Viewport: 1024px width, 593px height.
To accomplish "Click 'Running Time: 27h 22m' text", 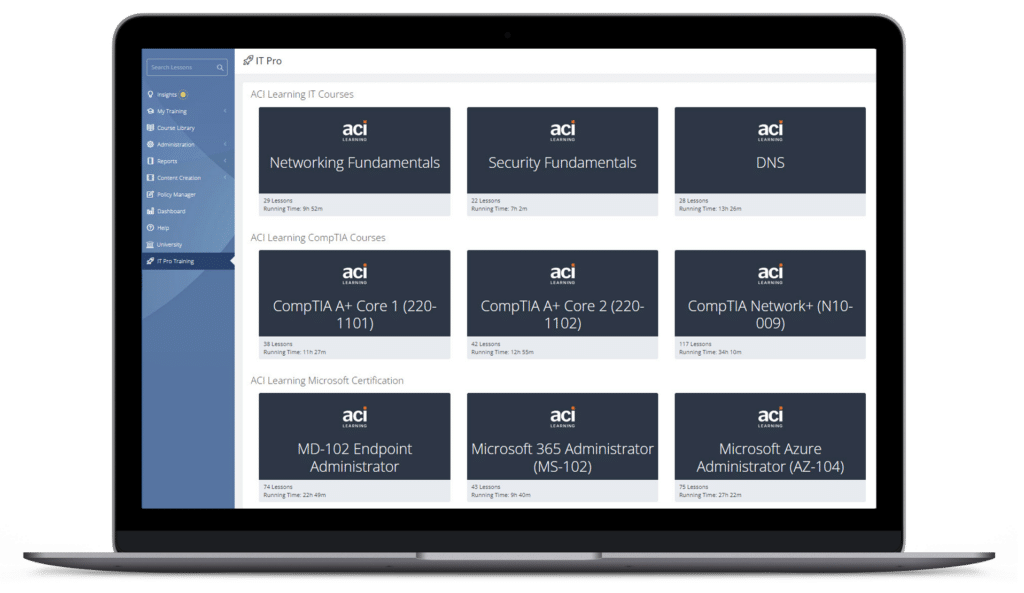I will click(710, 495).
